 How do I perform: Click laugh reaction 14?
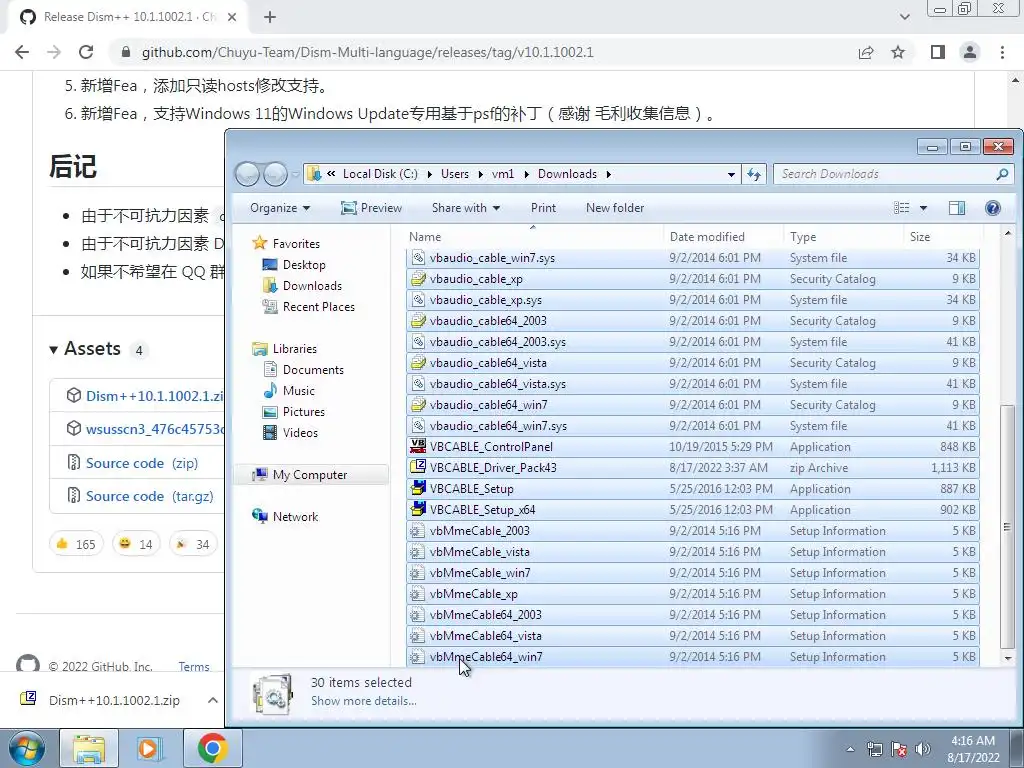point(136,544)
